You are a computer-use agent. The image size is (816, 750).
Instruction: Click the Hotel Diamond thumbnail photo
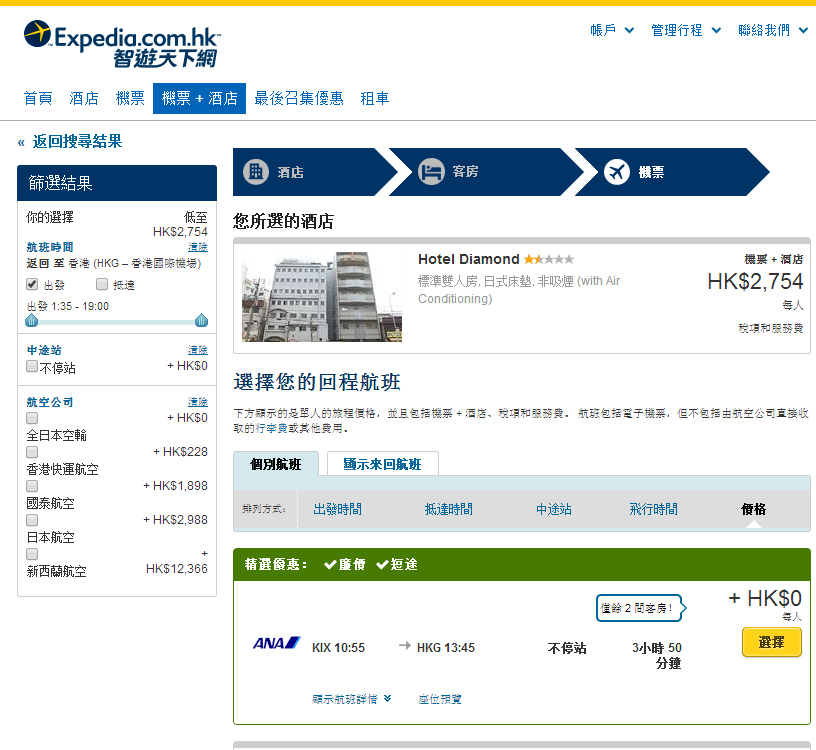coord(322,297)
